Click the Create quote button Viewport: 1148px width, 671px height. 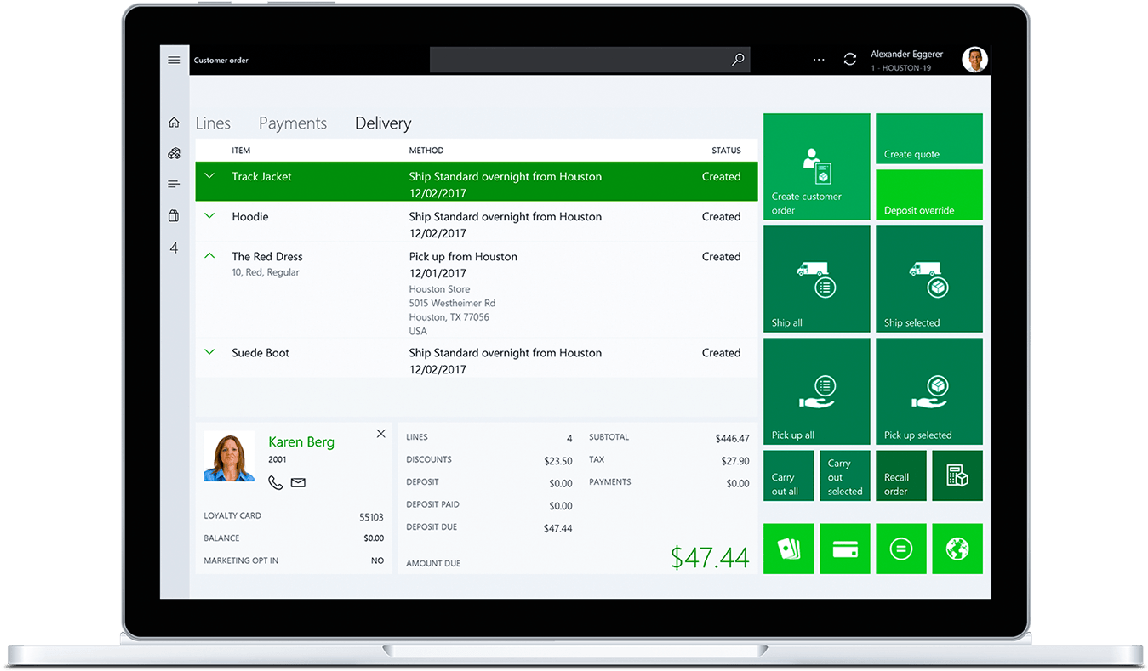929,138
